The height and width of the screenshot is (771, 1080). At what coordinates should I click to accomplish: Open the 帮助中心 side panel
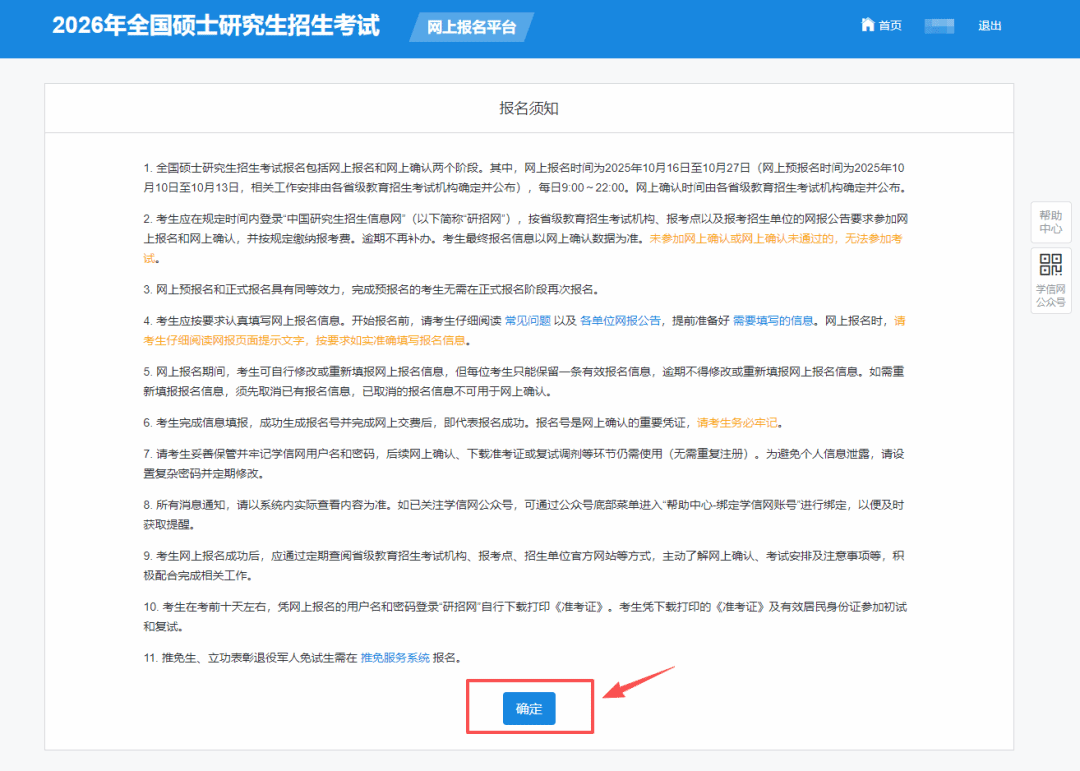(x=1050, y=222)
